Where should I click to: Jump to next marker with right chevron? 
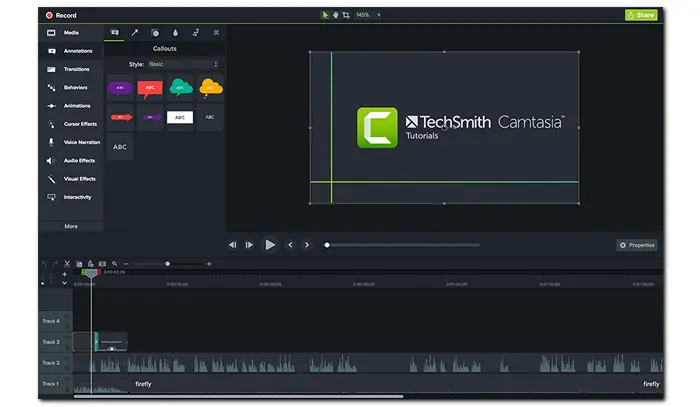click(x=307, y=245)
